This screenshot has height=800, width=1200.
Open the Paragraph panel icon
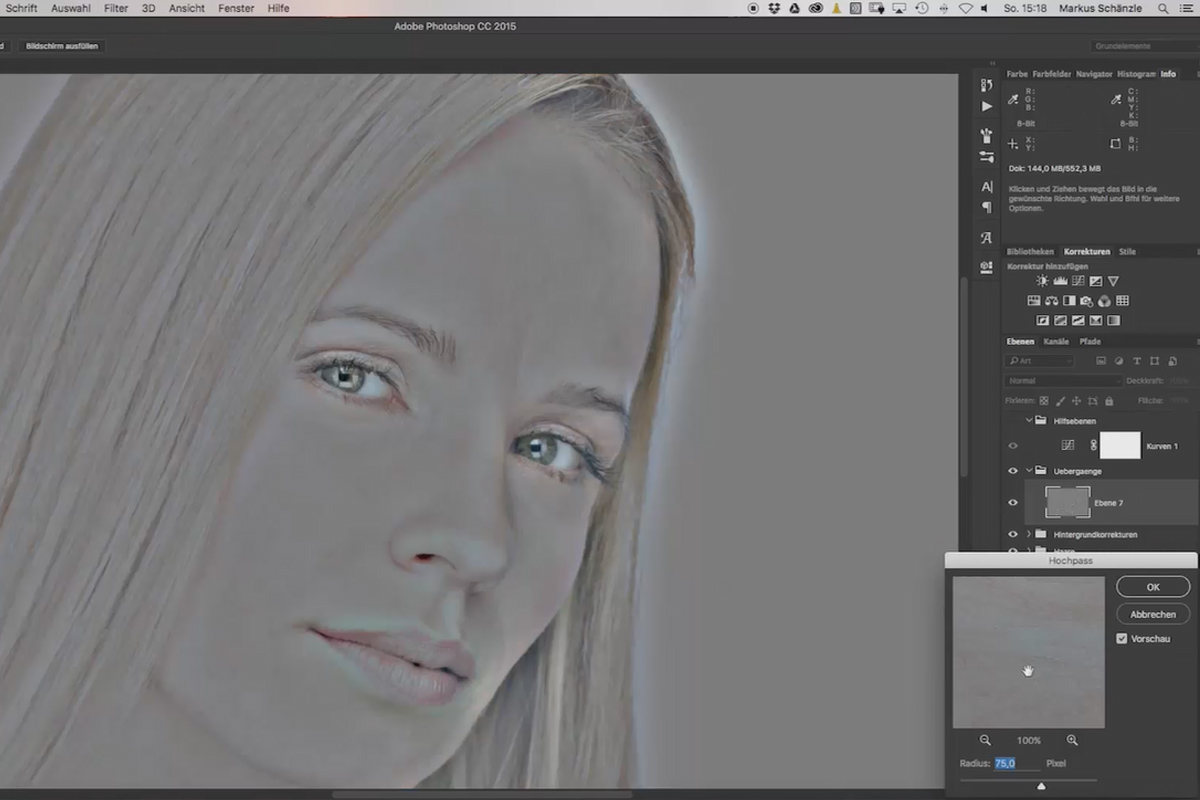987,208
